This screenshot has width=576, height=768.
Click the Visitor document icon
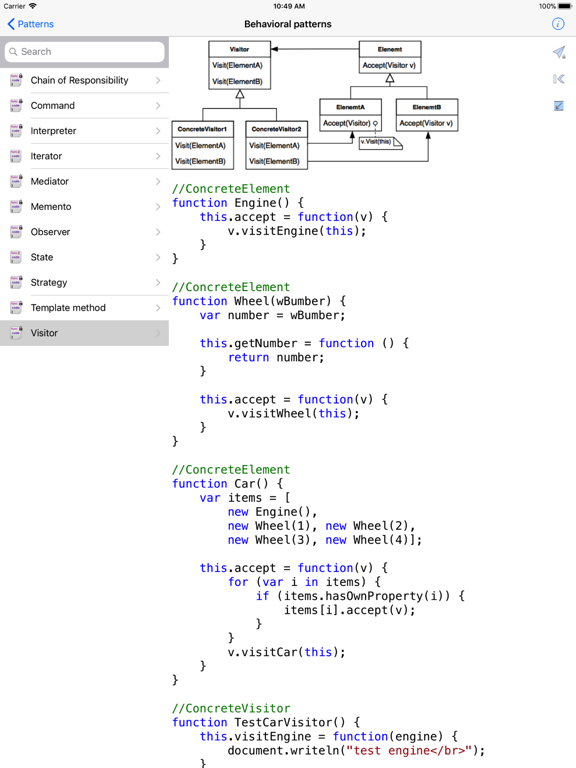tap(16, 333)
